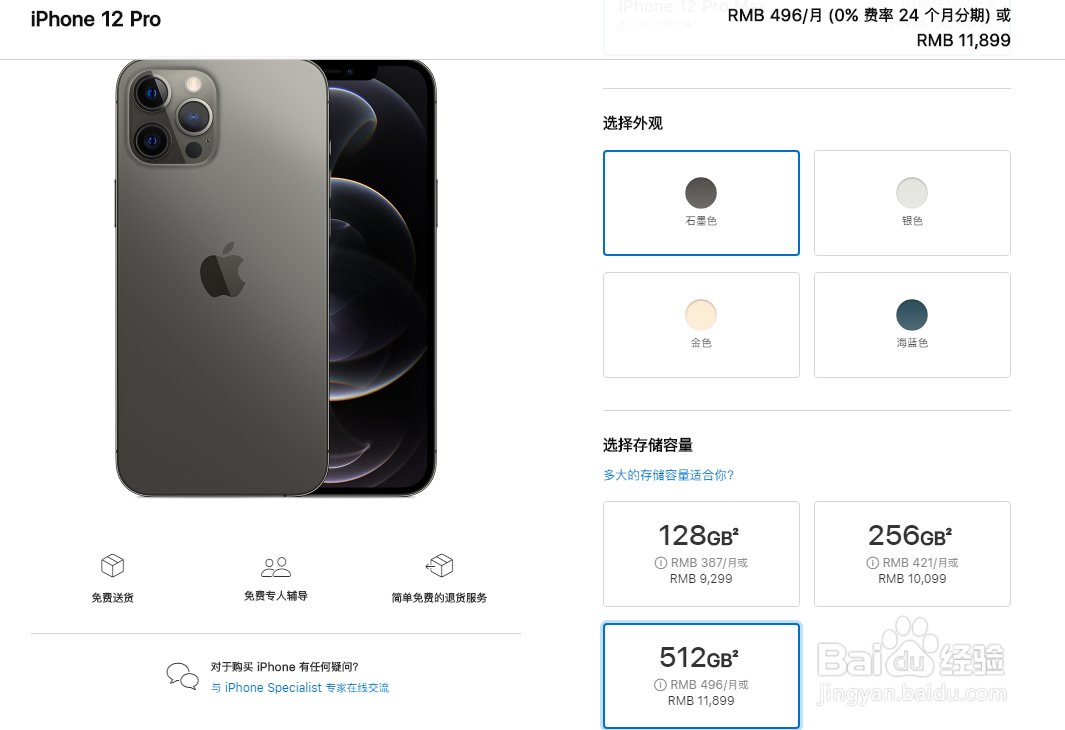Click the Apple logo on phone image
1065x730 pixels.
(x=223, y=270)
